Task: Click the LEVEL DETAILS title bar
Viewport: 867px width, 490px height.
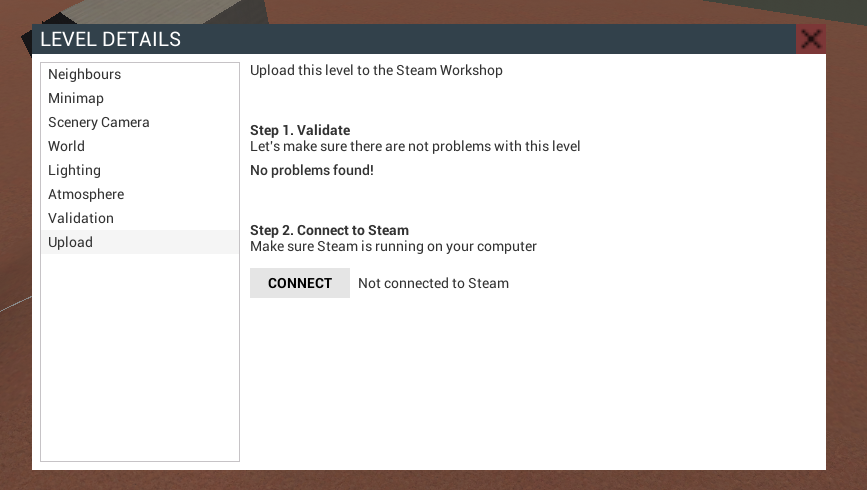Action: coord(414,39)
